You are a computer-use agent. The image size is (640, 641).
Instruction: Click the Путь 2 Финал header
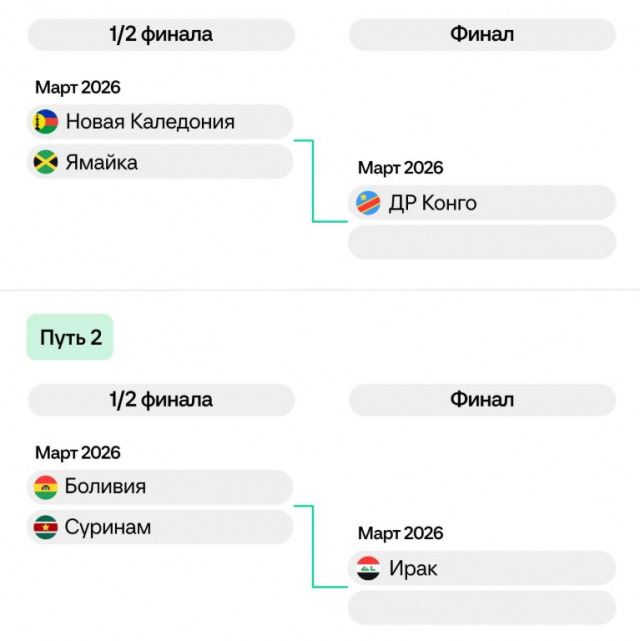(x=482, y=400)
